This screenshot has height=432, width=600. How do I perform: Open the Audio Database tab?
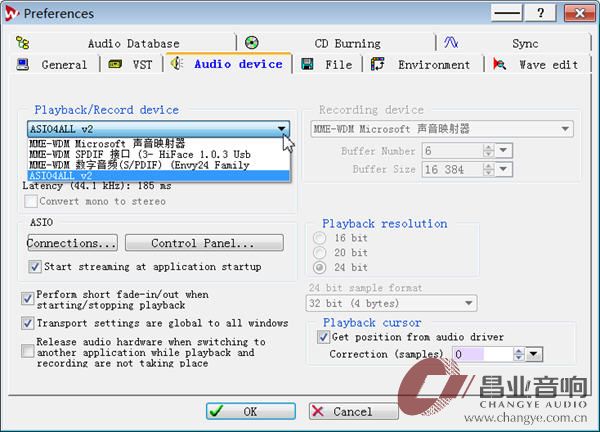tap(123, 43)
